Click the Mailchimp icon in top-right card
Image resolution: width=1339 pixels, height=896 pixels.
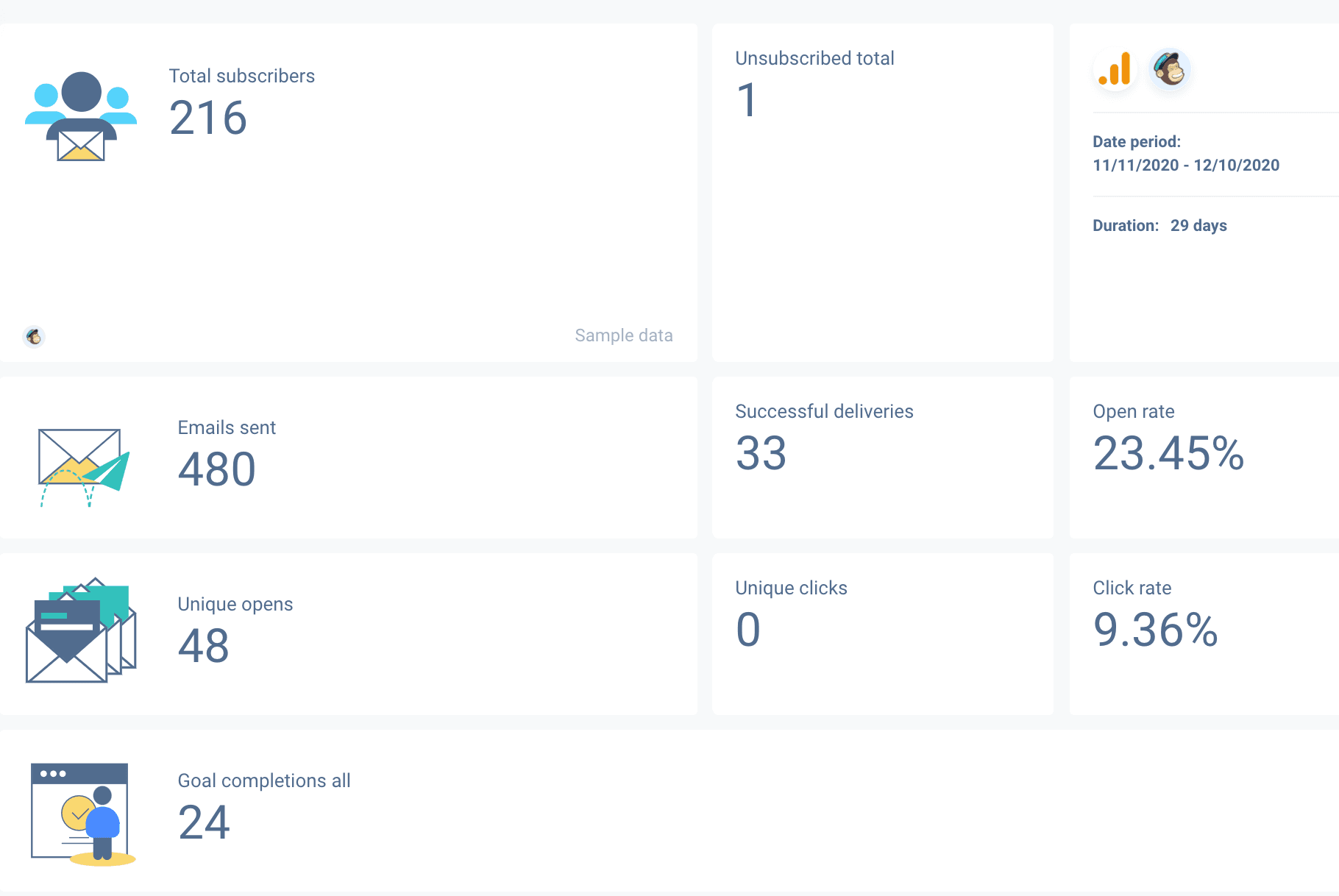1170,70
